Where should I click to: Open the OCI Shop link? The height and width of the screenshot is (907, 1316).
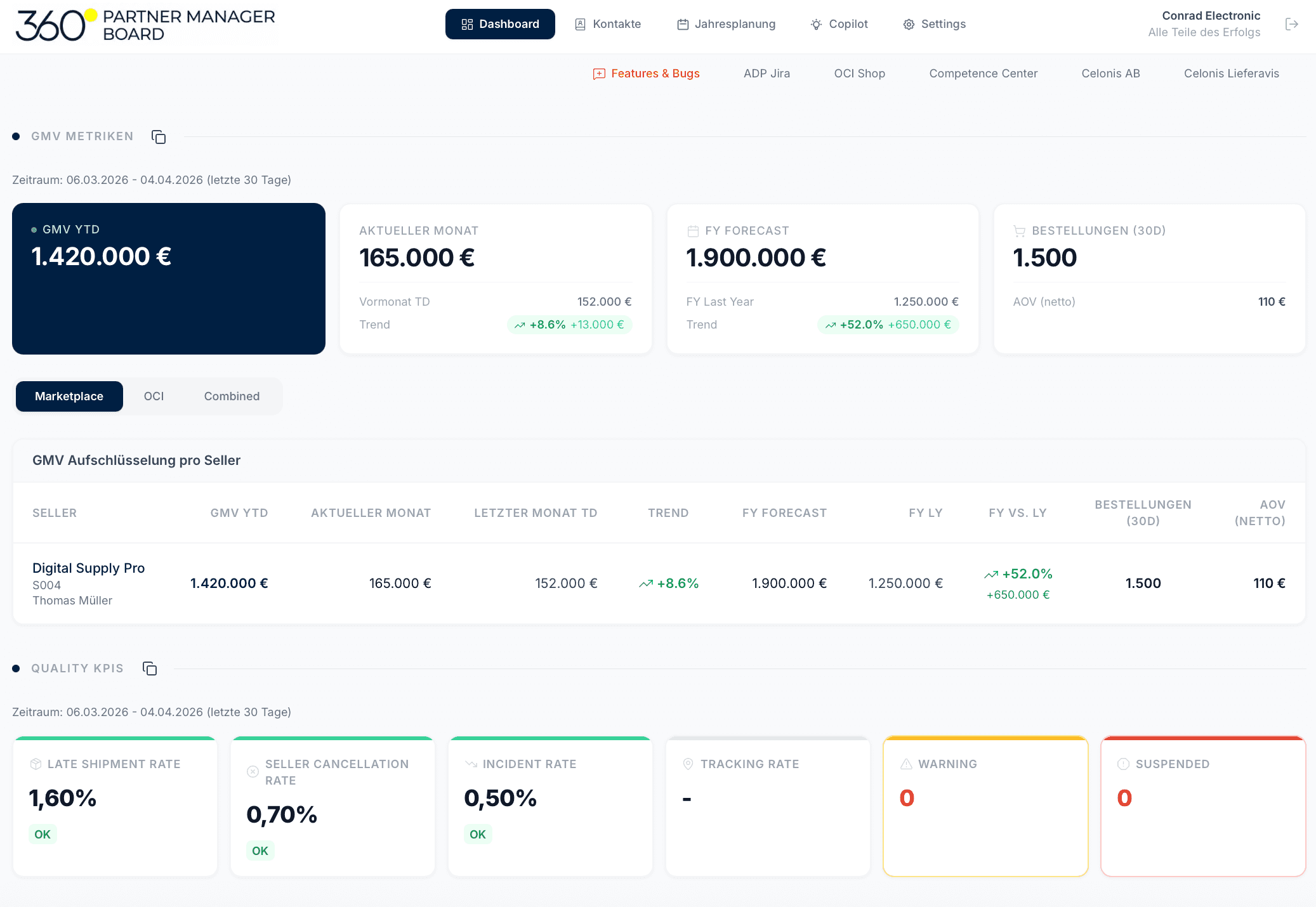pyautogui.click(x=859, y=74)
